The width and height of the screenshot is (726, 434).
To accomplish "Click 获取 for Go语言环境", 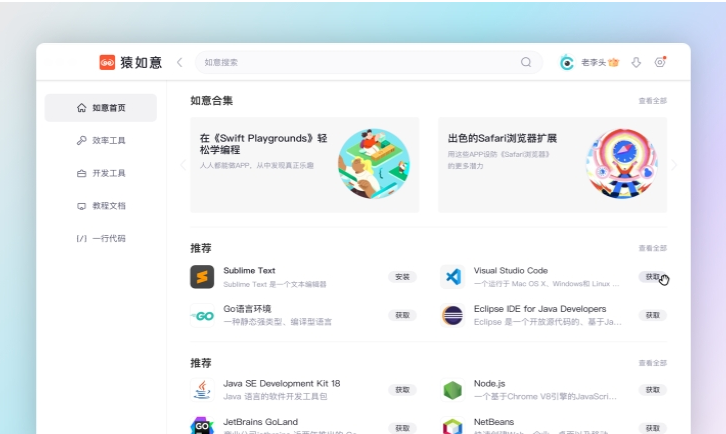I will [x=402, y=315].
